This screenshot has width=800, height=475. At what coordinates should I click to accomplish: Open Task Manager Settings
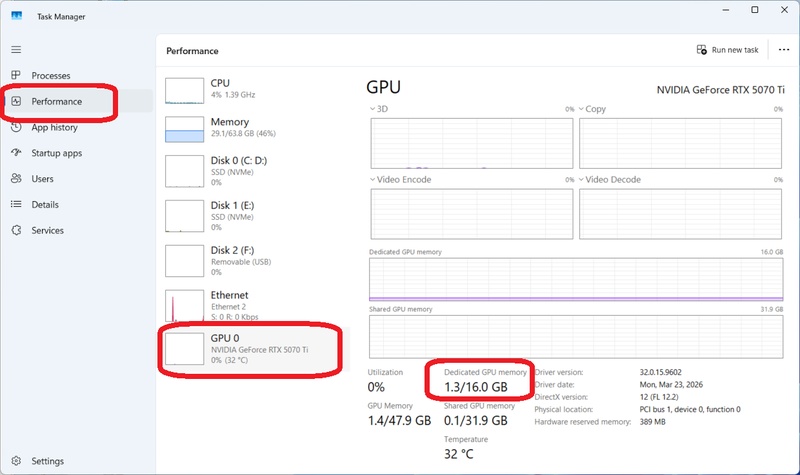tap(47, 461)
